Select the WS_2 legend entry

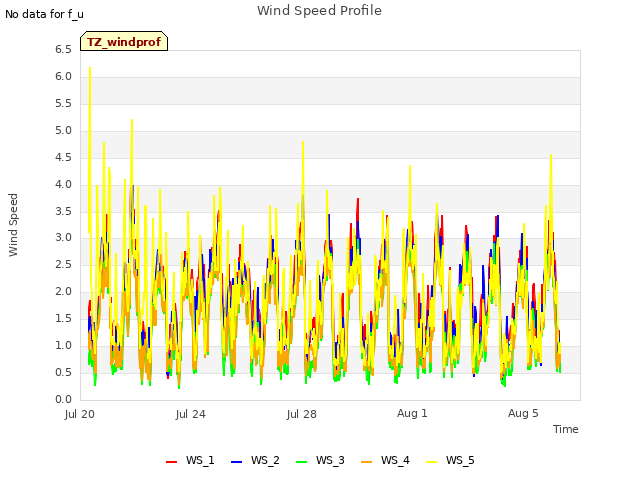(x=255, y=460)
